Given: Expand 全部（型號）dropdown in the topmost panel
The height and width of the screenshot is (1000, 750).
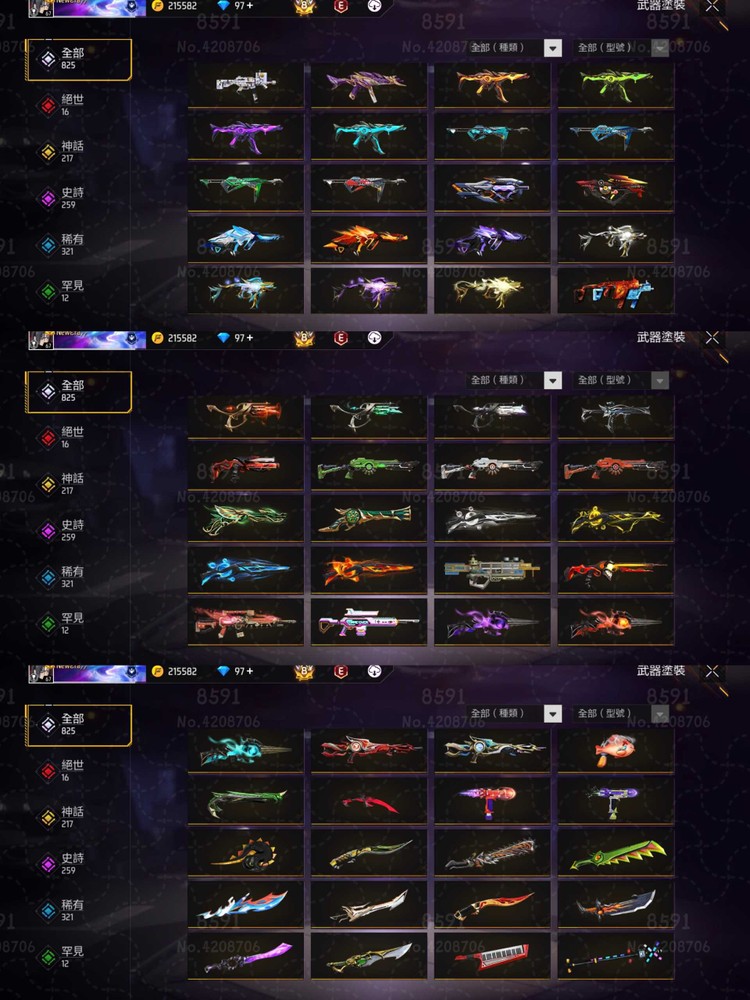Looking at the screenshot, I should (621, 48).
